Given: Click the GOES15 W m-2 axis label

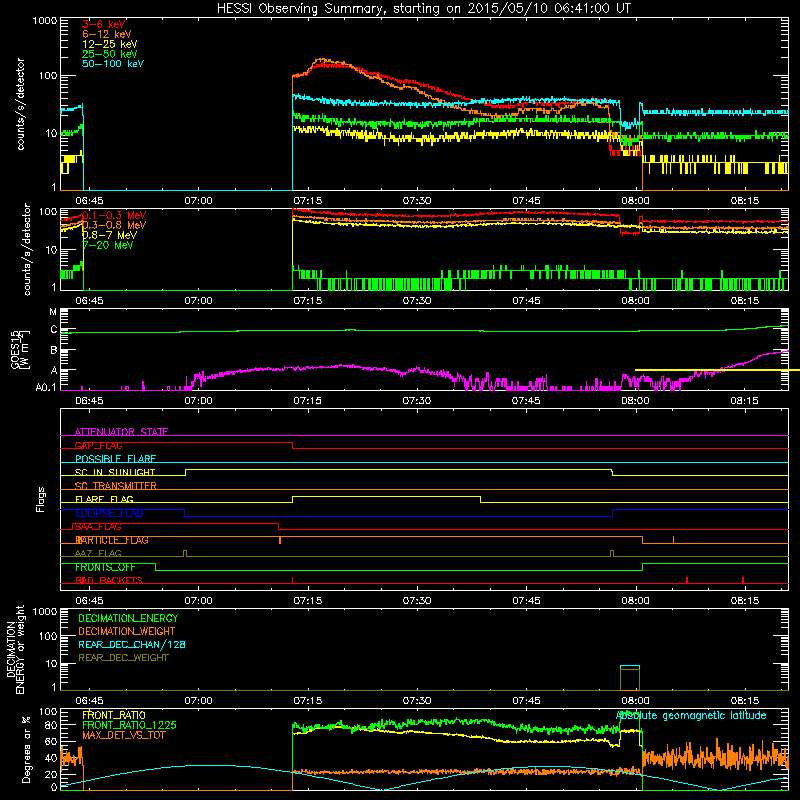Looking at the screenshot, I should [20, 349].
